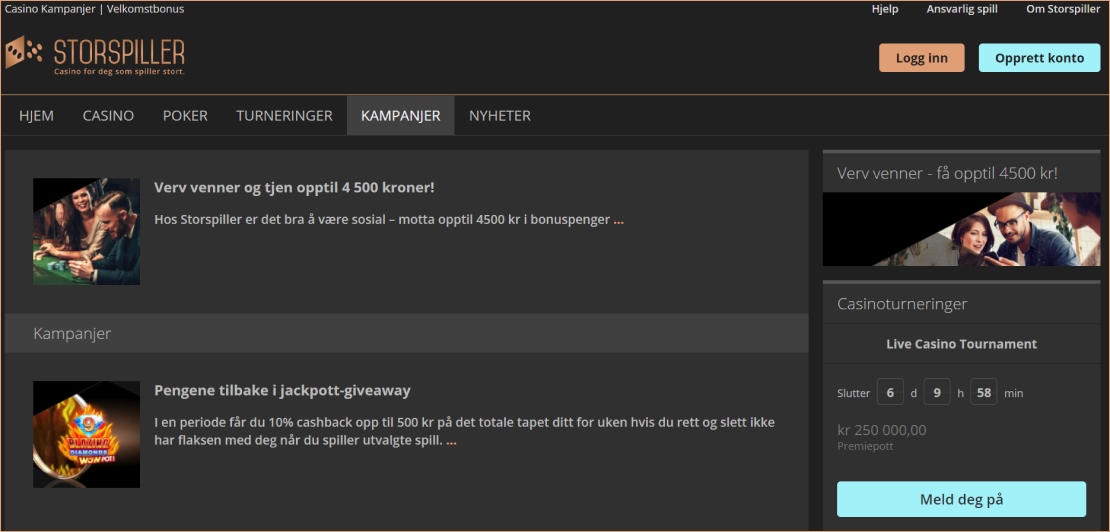1110x532 pixels.
Task: Switch to the TURNERINGER tab
Action: [x=285, y=115]
